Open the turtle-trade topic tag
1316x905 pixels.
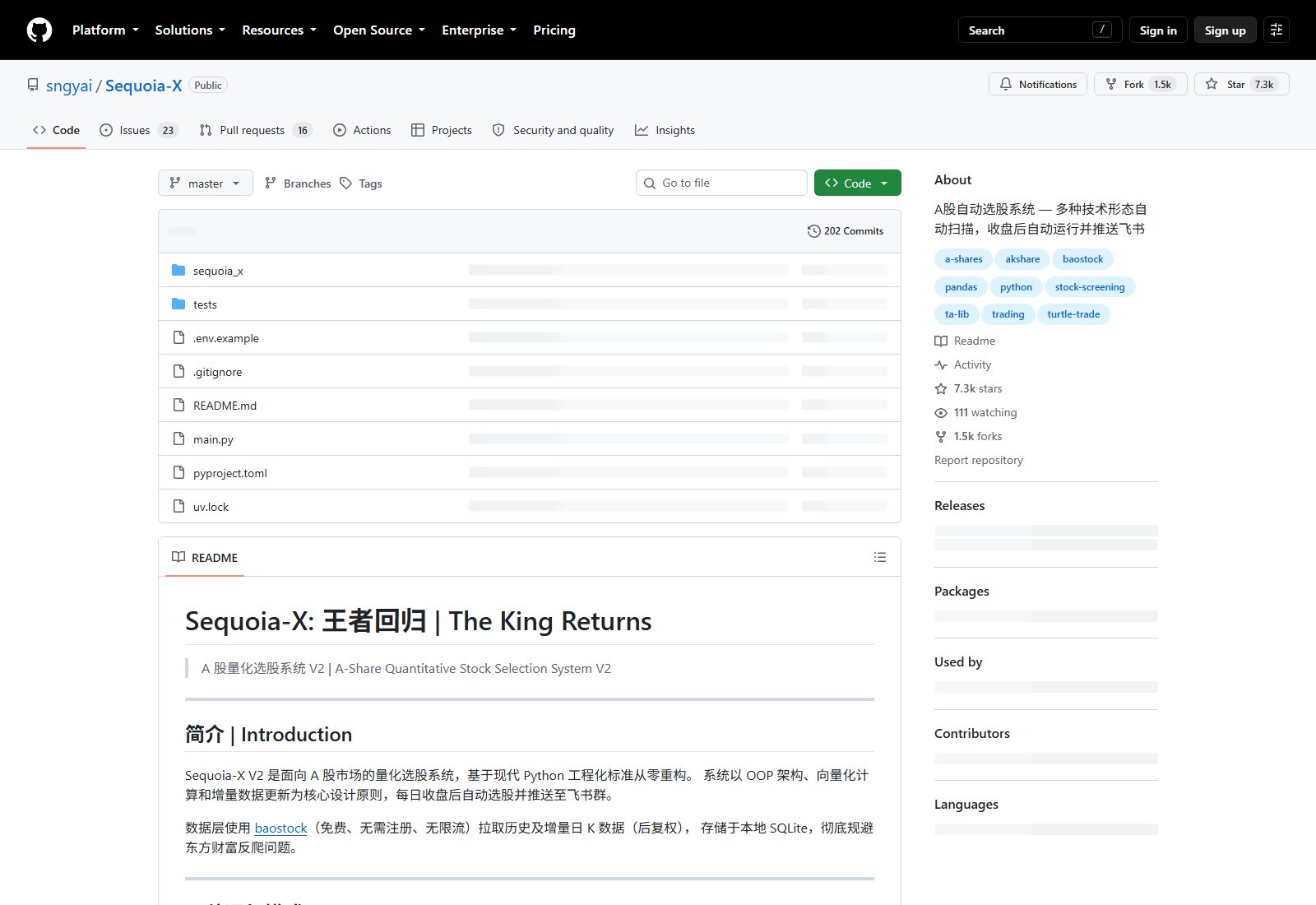click(x=1073, y=314)
